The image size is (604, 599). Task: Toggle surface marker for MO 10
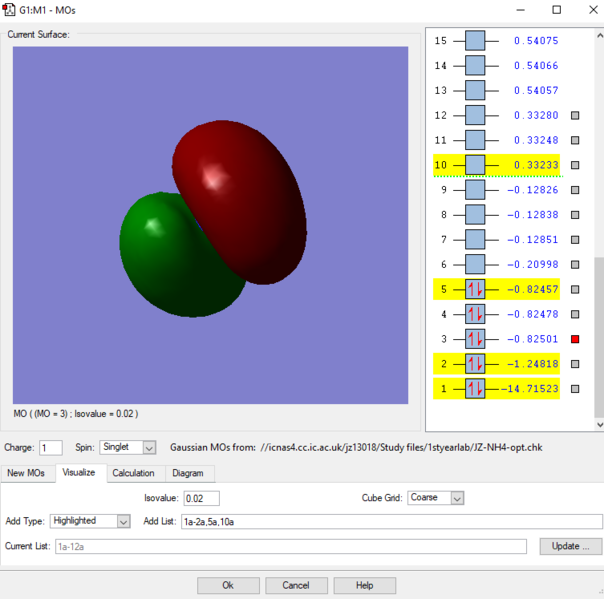575,165
